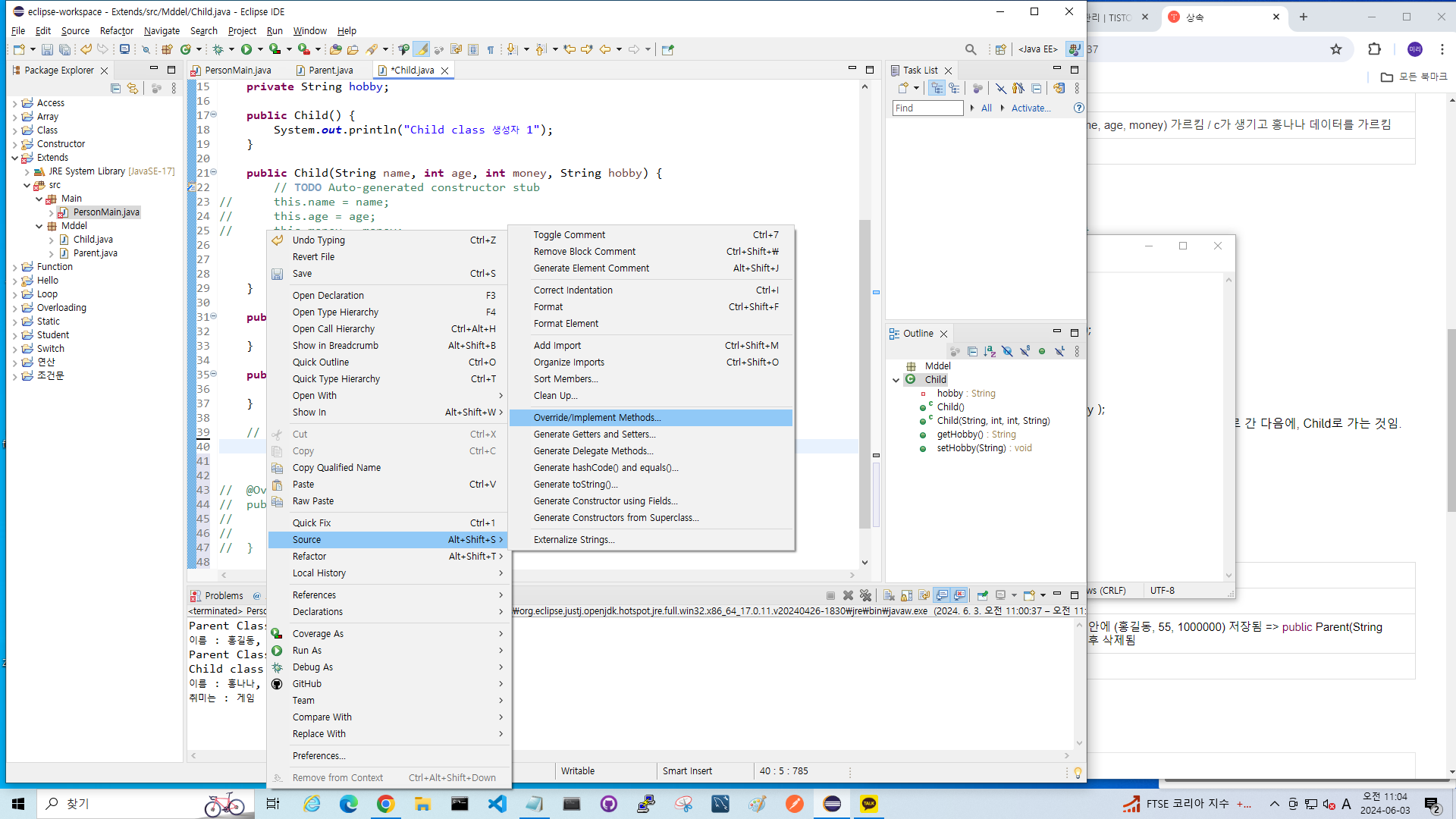Viewport: 1456px width, 819px height.
Task: Sort Outline members alphabetically
Action: pos(990,351)
